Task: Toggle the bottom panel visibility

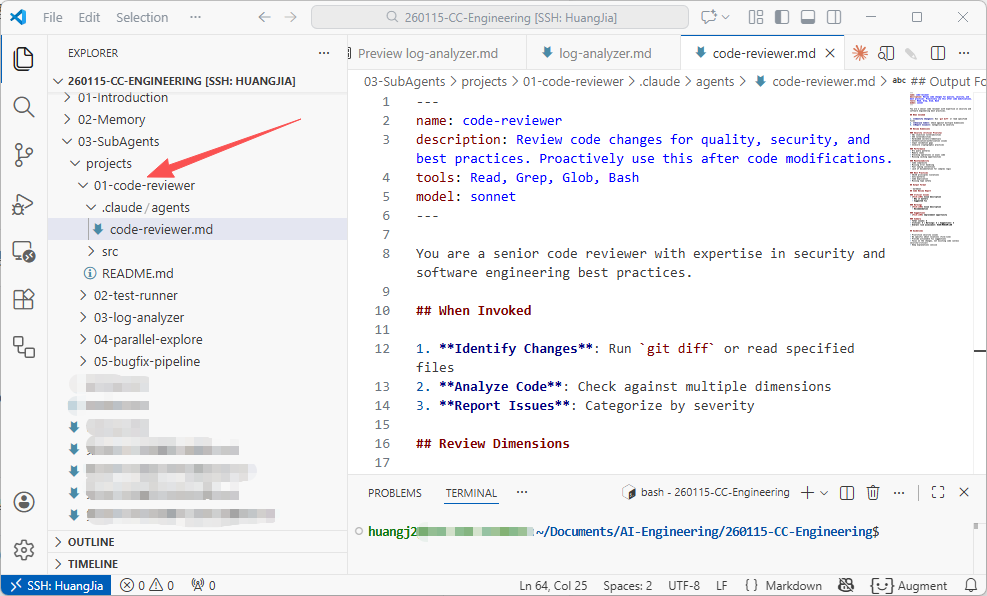Action: (x=808, y=17)
